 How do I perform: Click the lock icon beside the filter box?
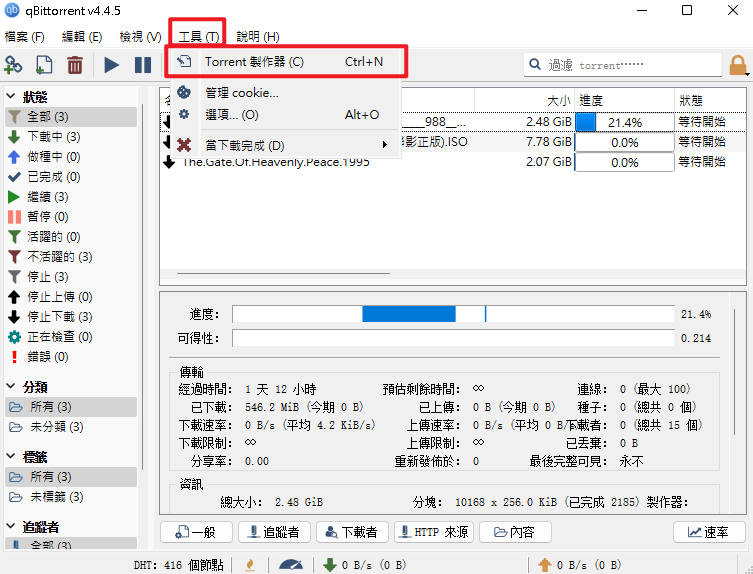(x=737, y=65)
